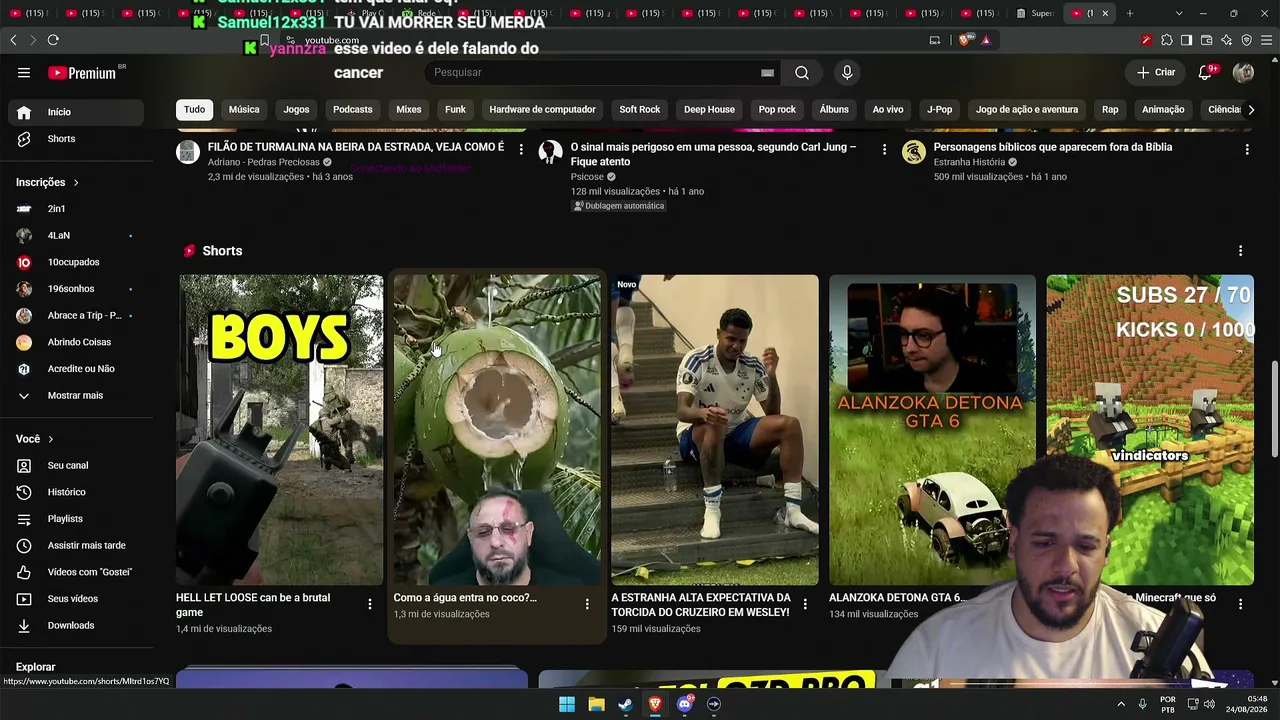
Task: Toggle the Brave sidebar panel
Action: [x=1187, y=40]
